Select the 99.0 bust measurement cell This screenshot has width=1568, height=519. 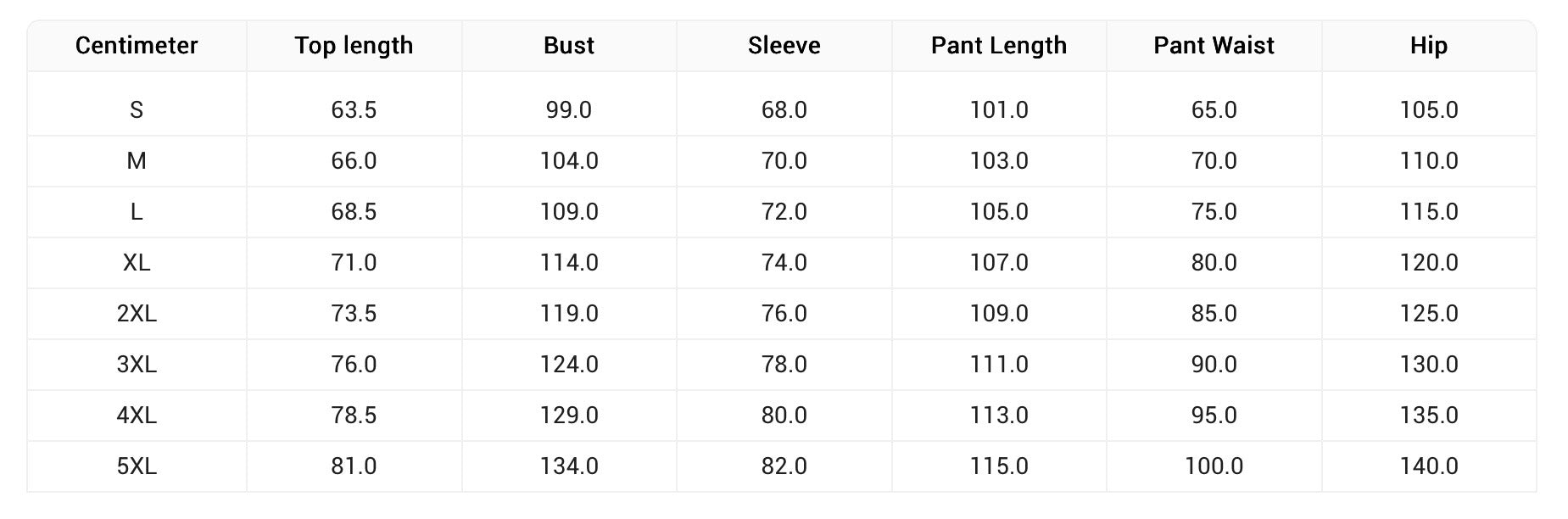(x=569, y=110)
